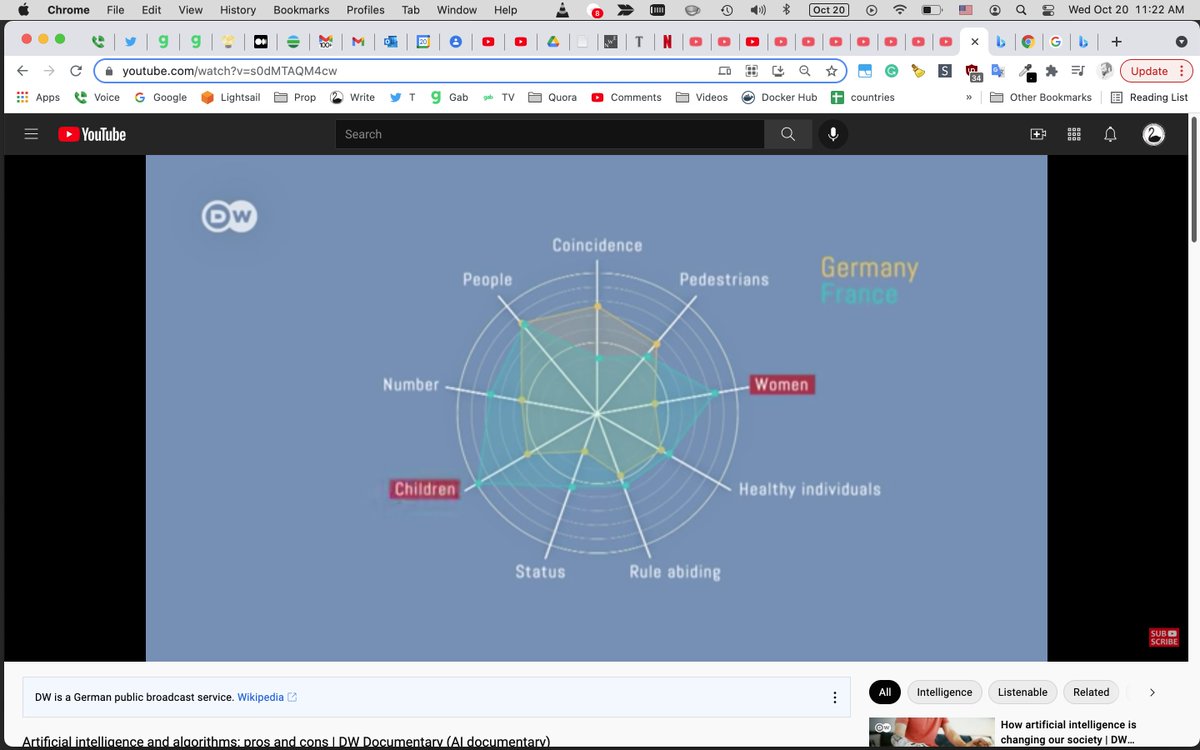
Task: Open the YouTube apps grid icon
Action: pyautogui.click(x=1074, y=134)
